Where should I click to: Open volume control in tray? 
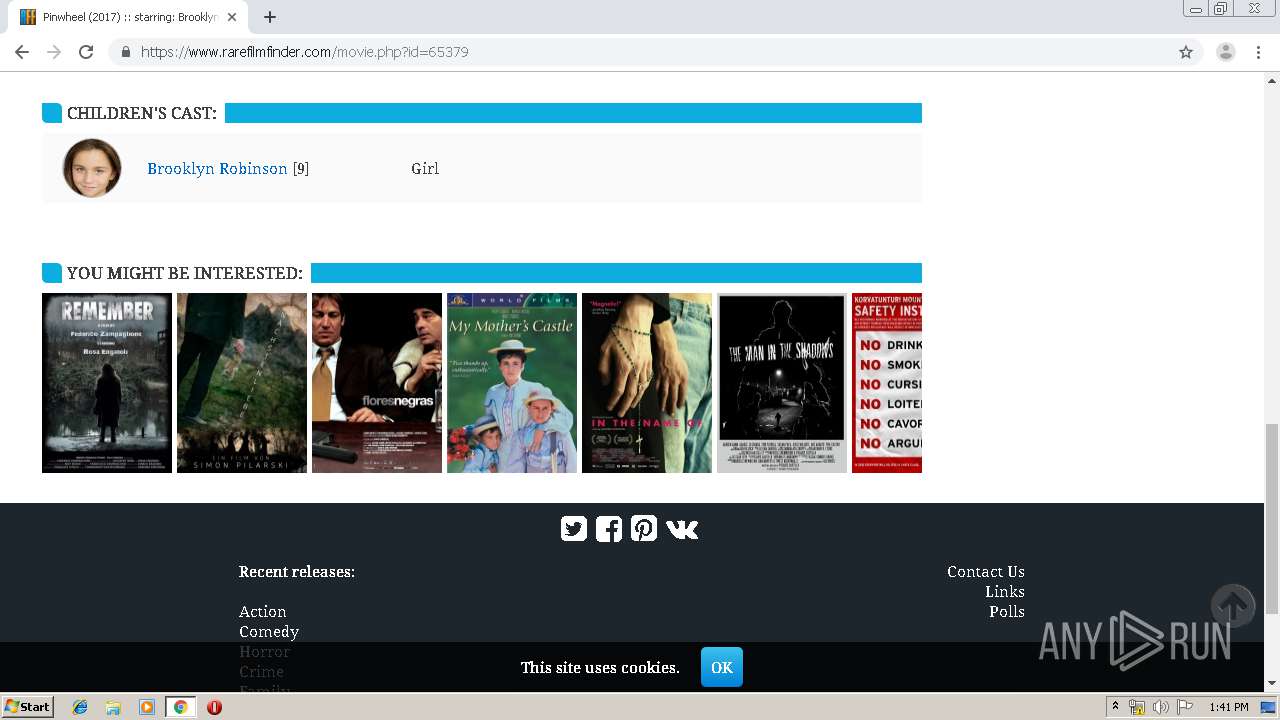pyautogui.click(x=1160, y=707)
